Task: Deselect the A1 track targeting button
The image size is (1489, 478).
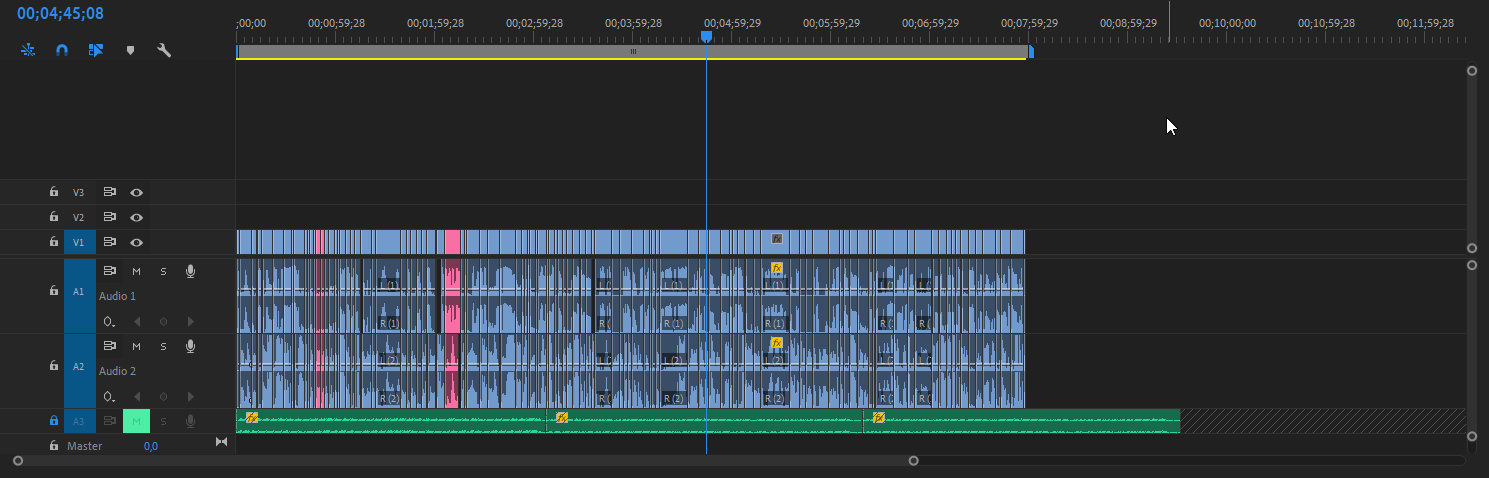Action: [x=79, y=291]
